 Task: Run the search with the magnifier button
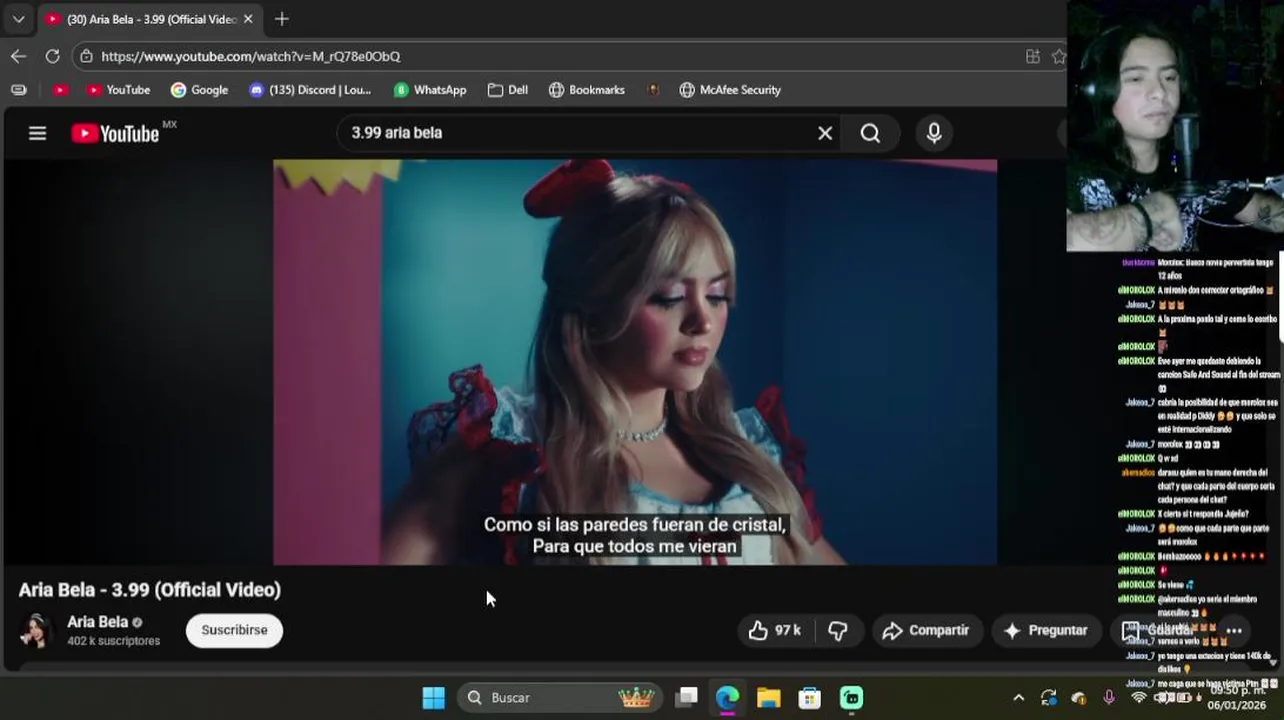coord(870,133)
